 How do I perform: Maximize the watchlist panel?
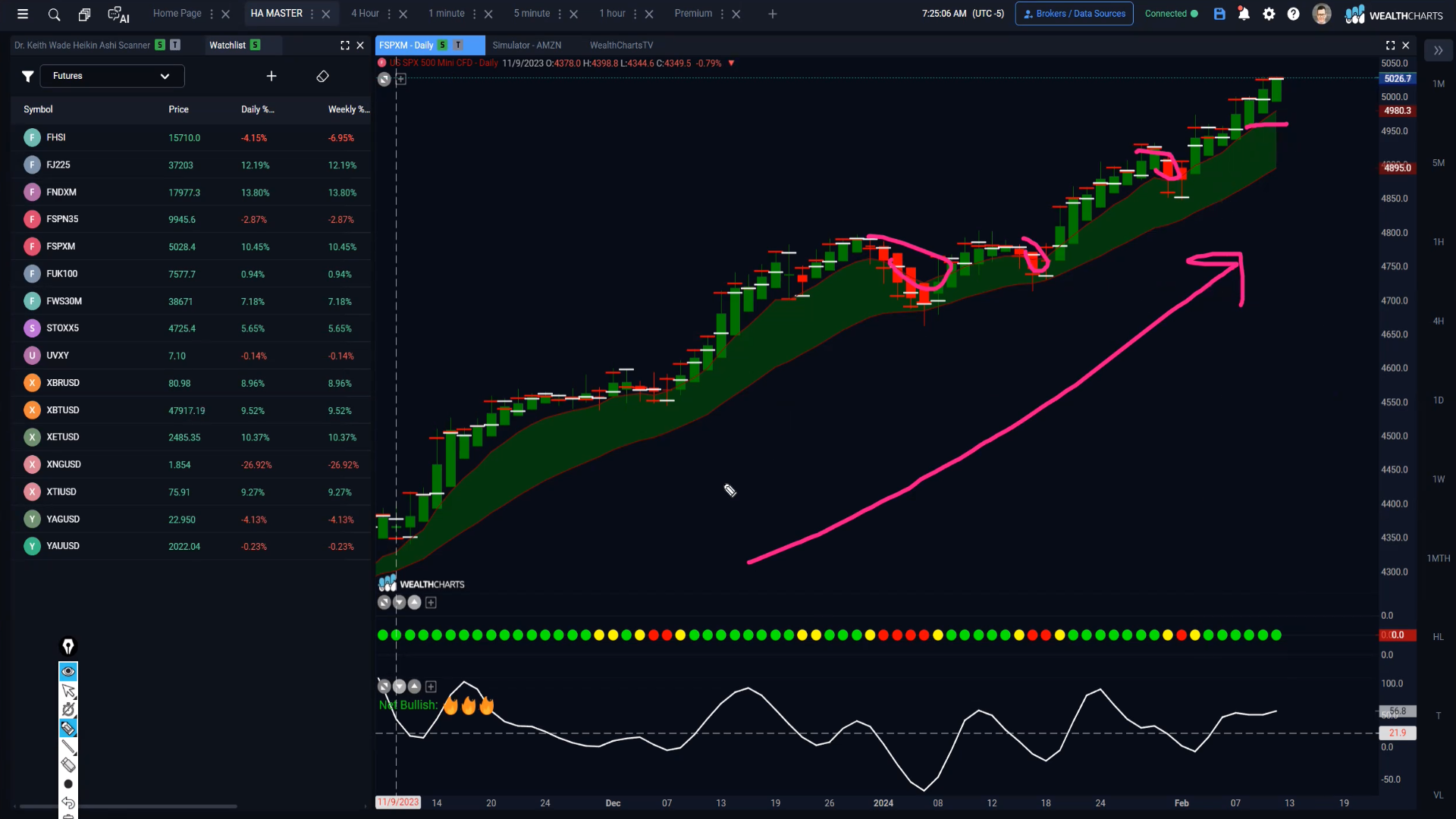[345, 45]
